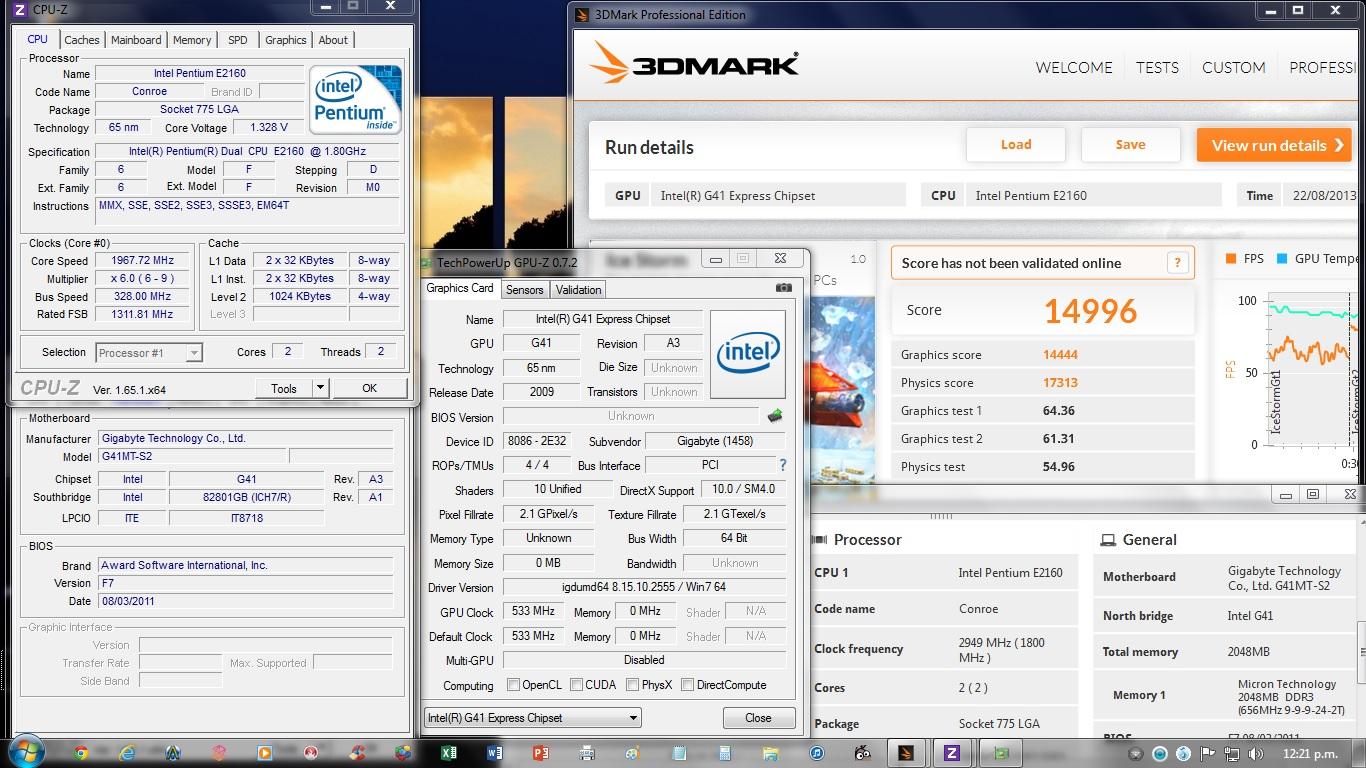The height and width of the screenshot is (768, 1366).
Task: Open the Windows Start orb
Action: pyautogui.click(x=28, y=752)
